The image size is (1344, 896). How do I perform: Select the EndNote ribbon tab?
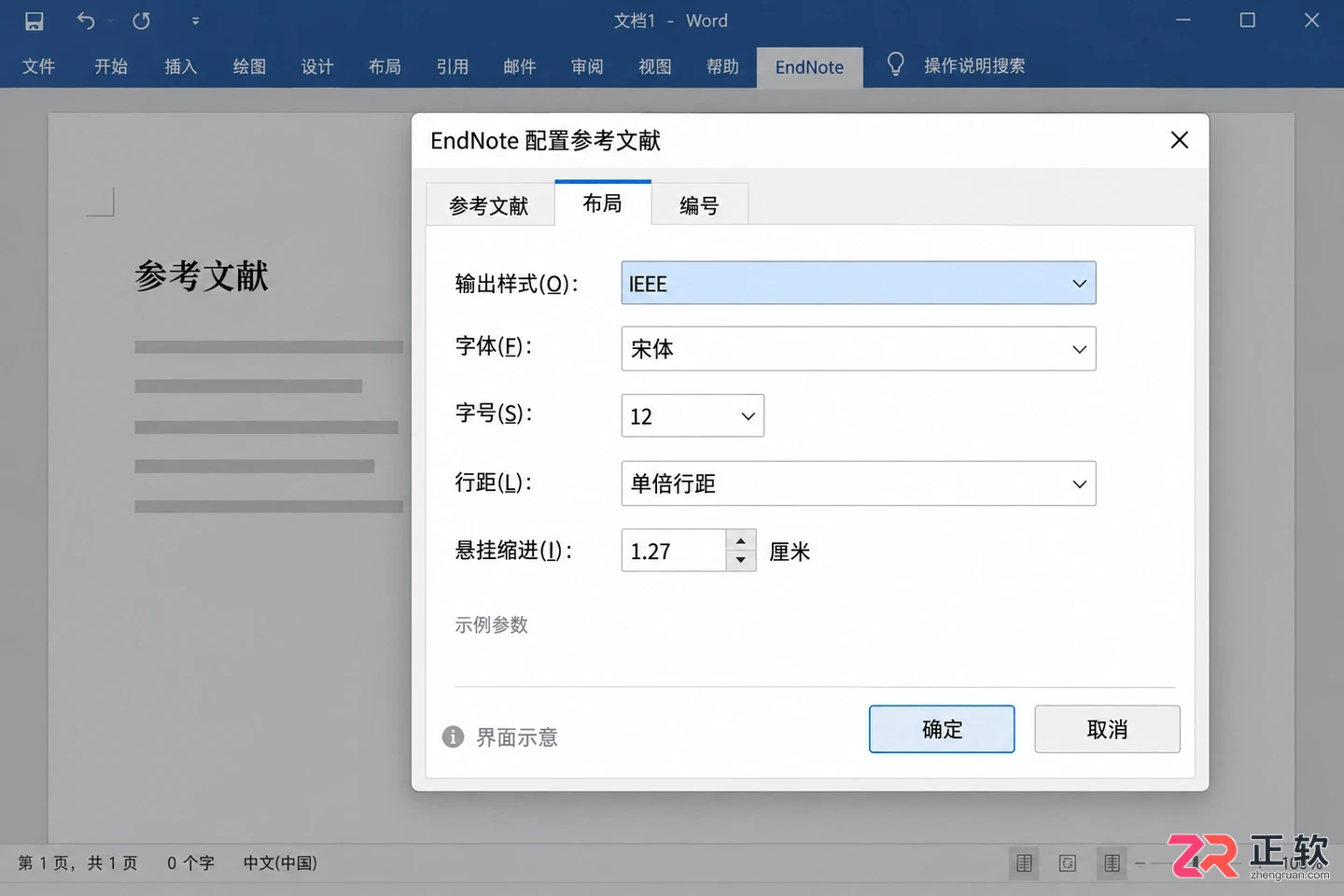(809, 67)
